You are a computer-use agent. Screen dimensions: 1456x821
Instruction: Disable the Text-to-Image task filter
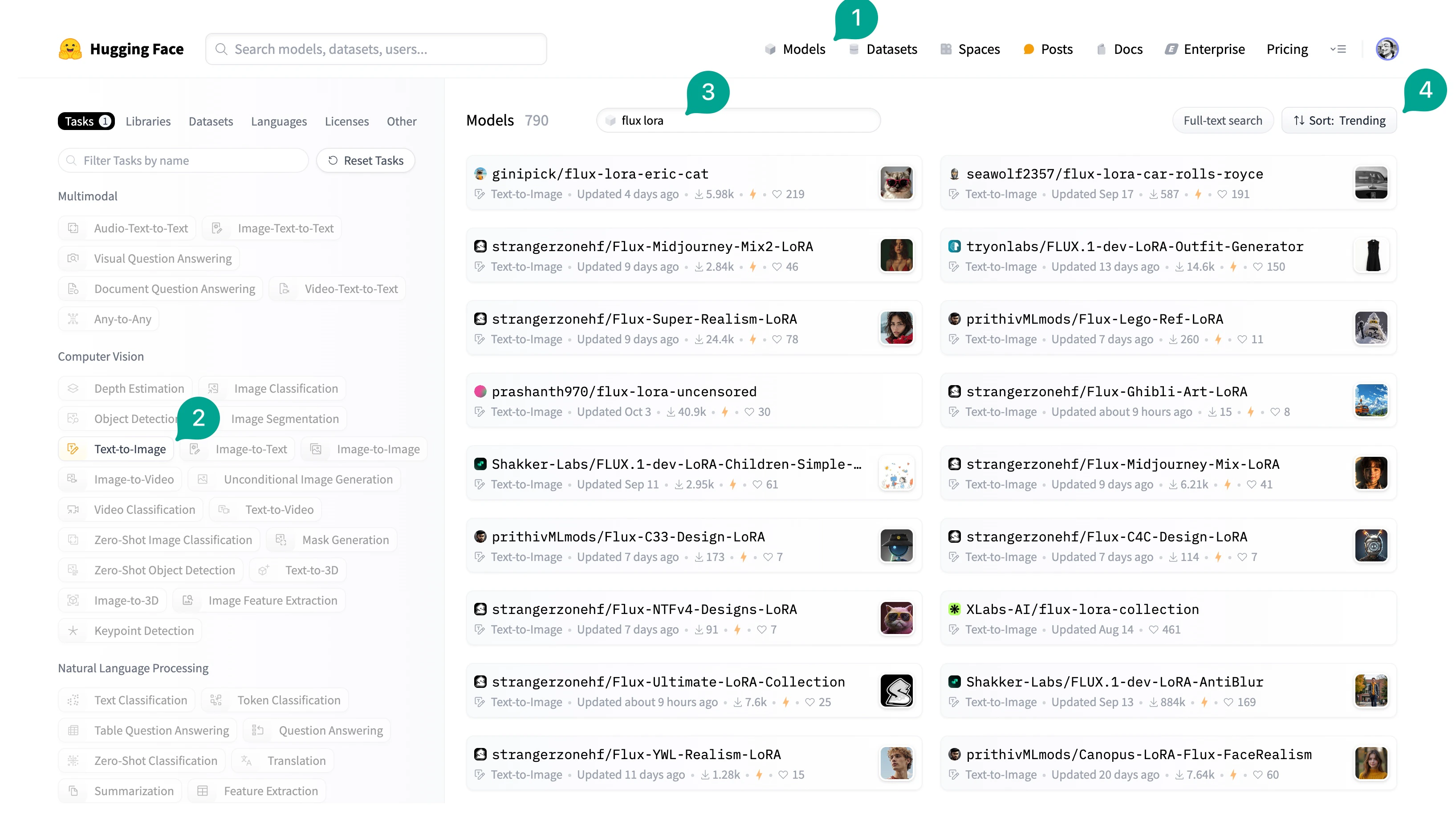pyautogui.click(x=115, y=449)
